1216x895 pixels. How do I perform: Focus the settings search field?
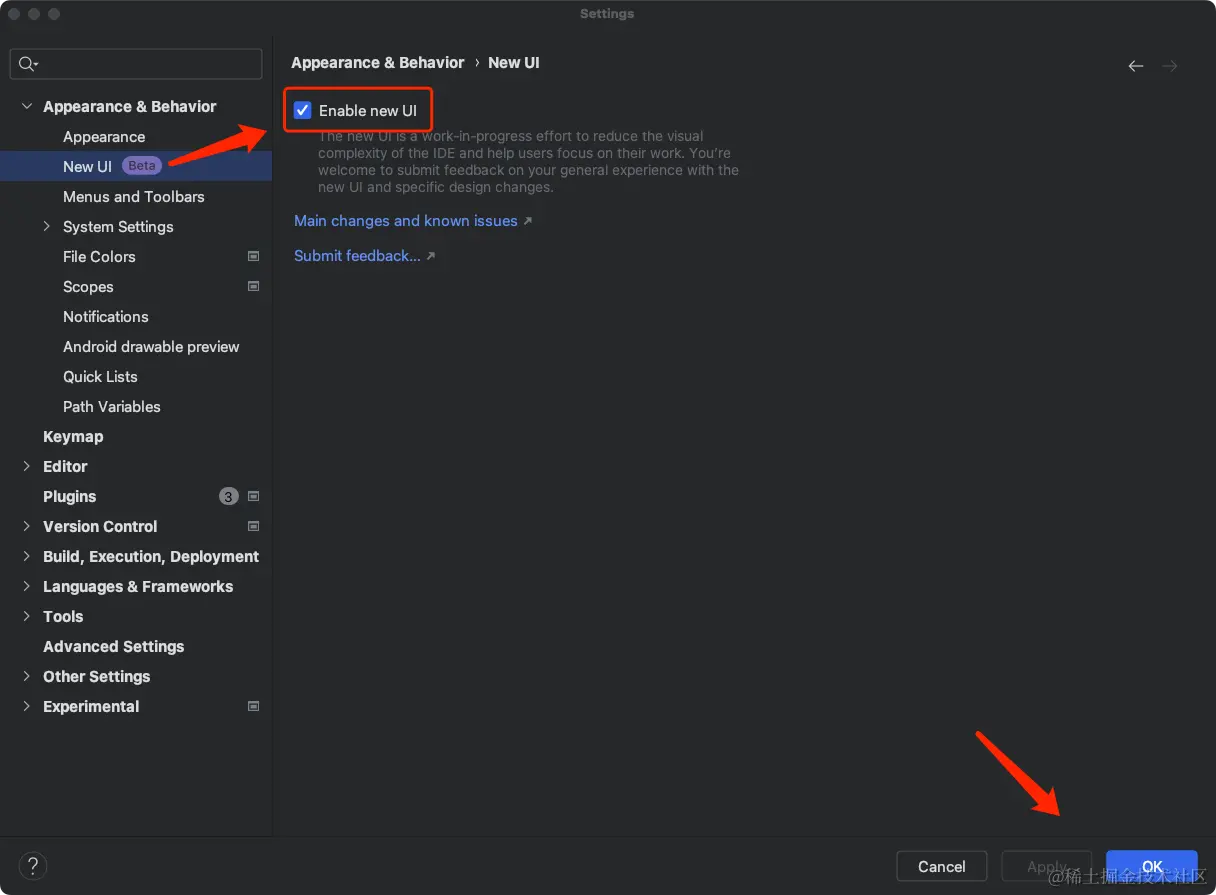tap(136, 64)
